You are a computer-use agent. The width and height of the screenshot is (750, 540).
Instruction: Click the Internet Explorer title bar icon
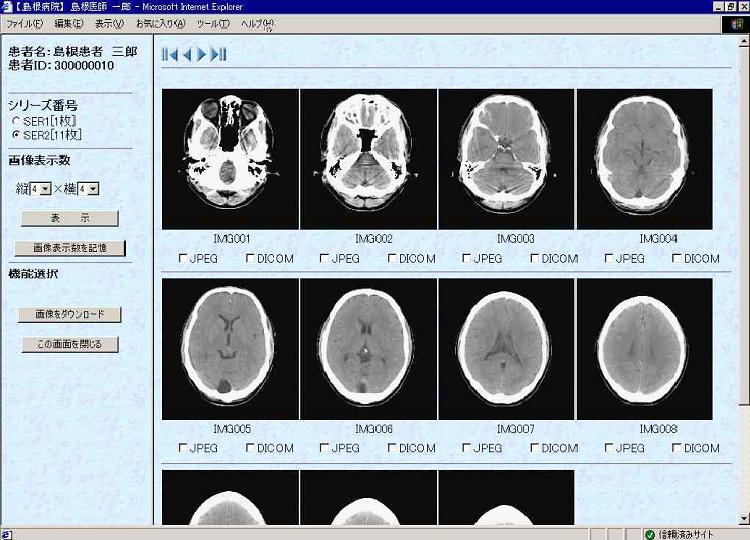tap(7, 7)
